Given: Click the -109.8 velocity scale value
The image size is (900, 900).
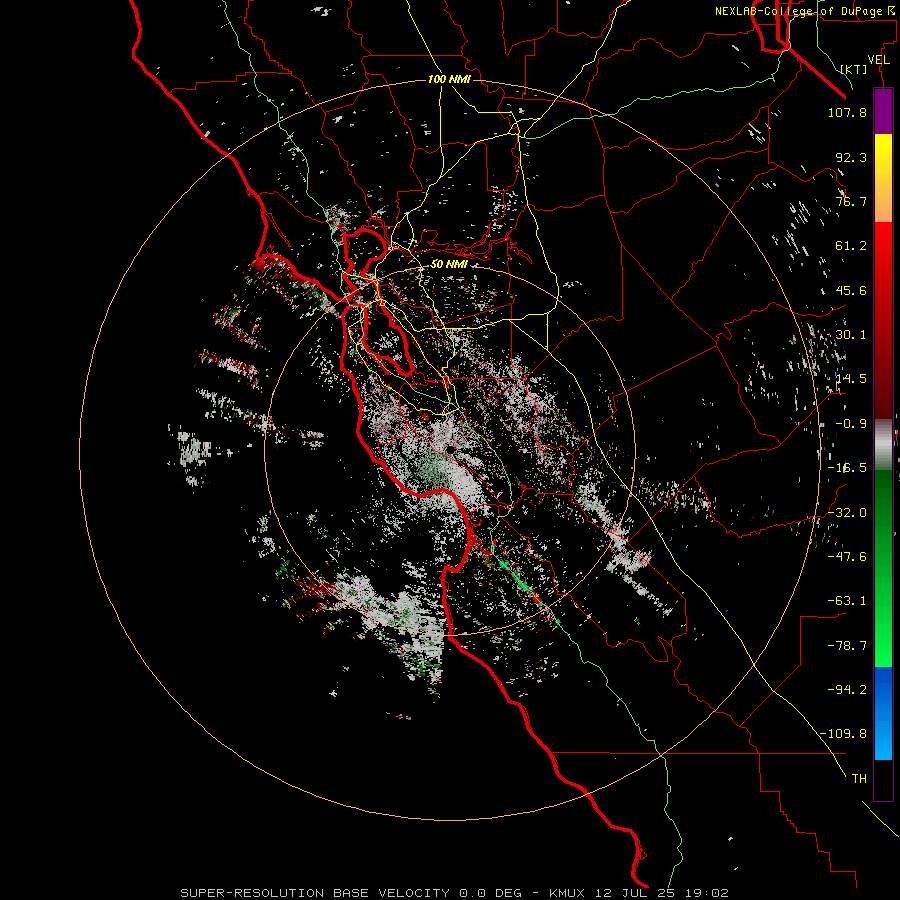Looking at the screenshot, I should tap(843, 734).
